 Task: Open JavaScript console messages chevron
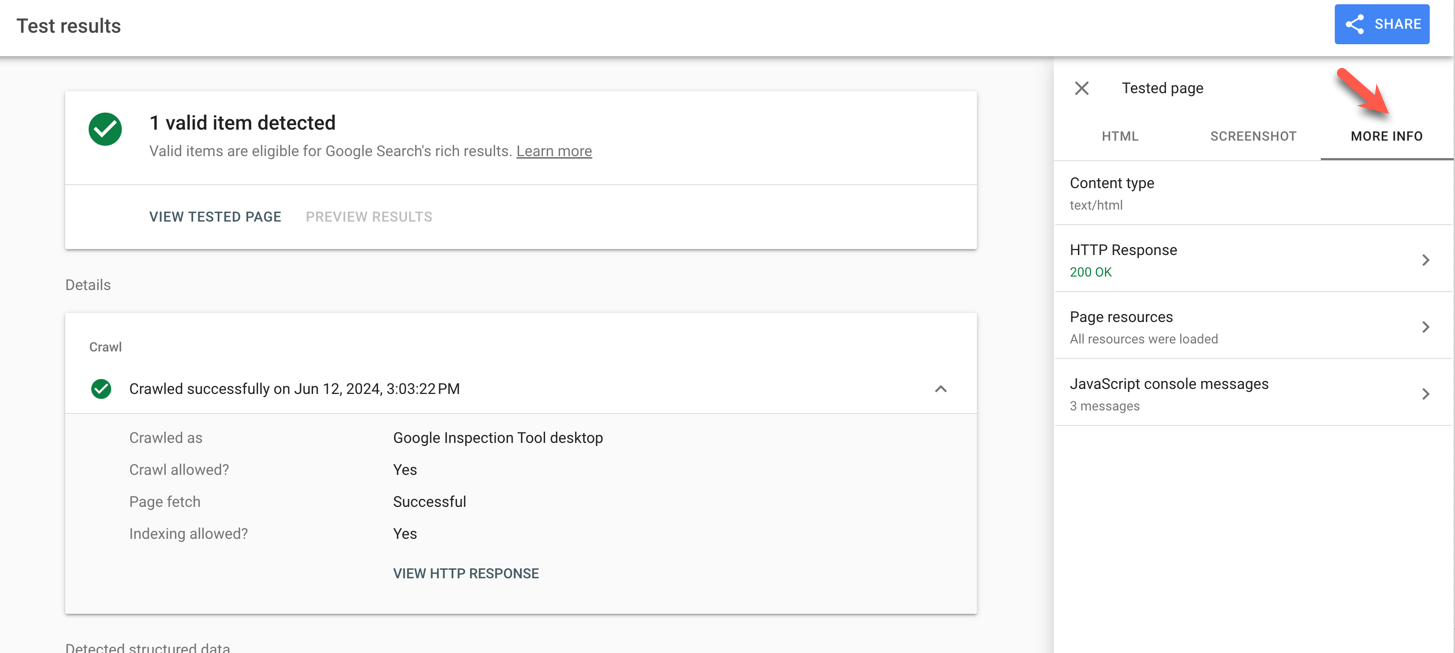click(1426, 394)
